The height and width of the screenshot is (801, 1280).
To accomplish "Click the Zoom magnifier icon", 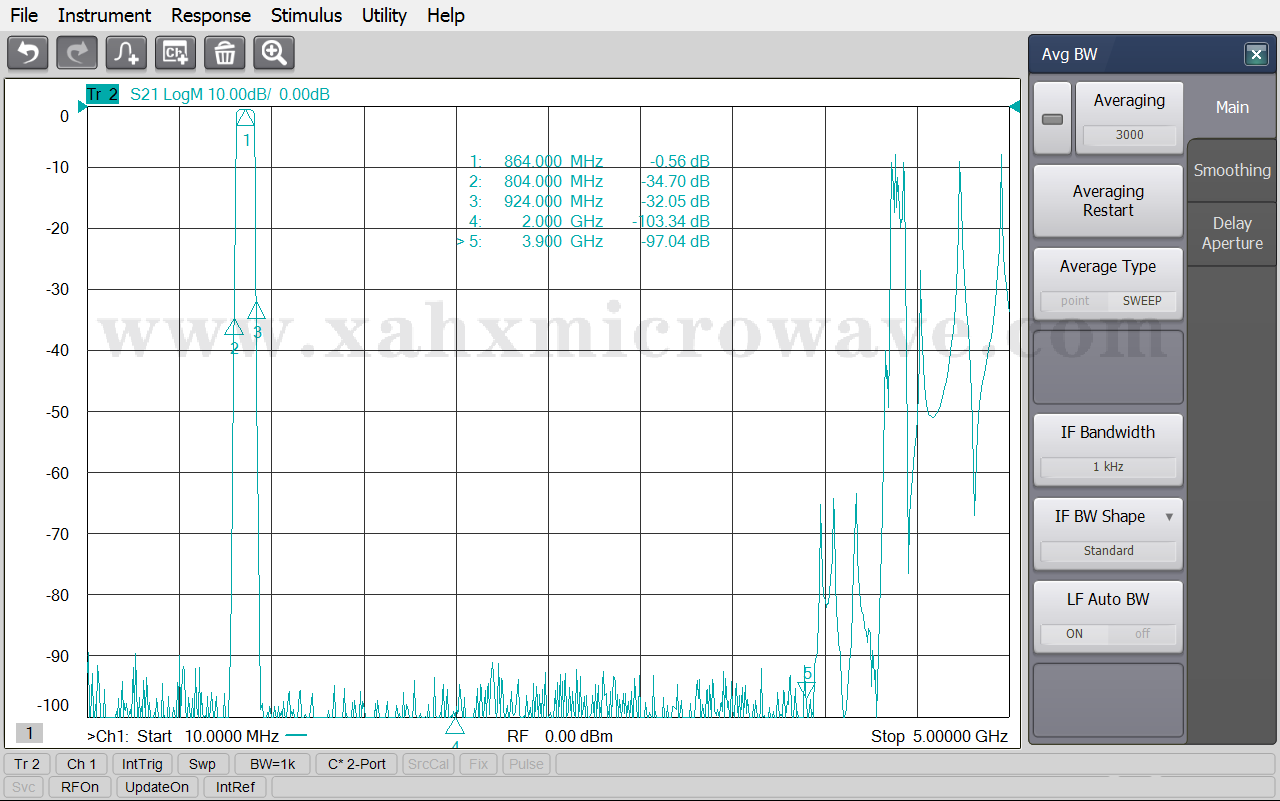I will pos(274,53).
